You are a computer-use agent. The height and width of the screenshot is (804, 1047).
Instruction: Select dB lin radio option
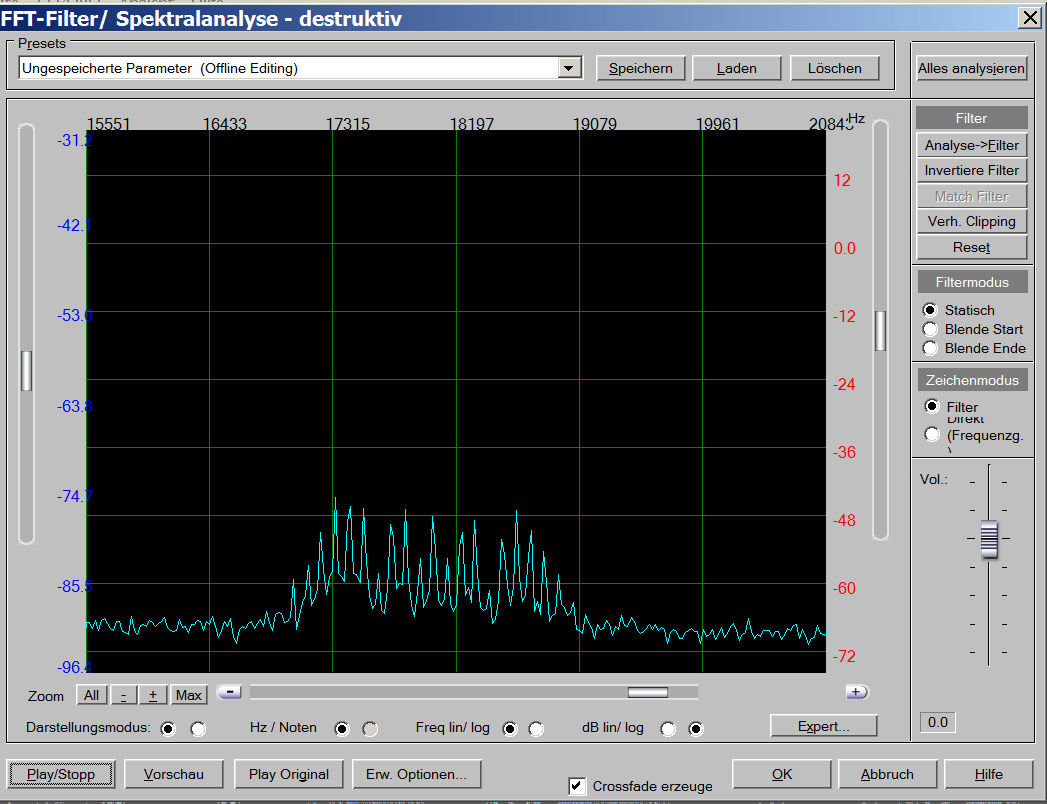coord(668,729)
